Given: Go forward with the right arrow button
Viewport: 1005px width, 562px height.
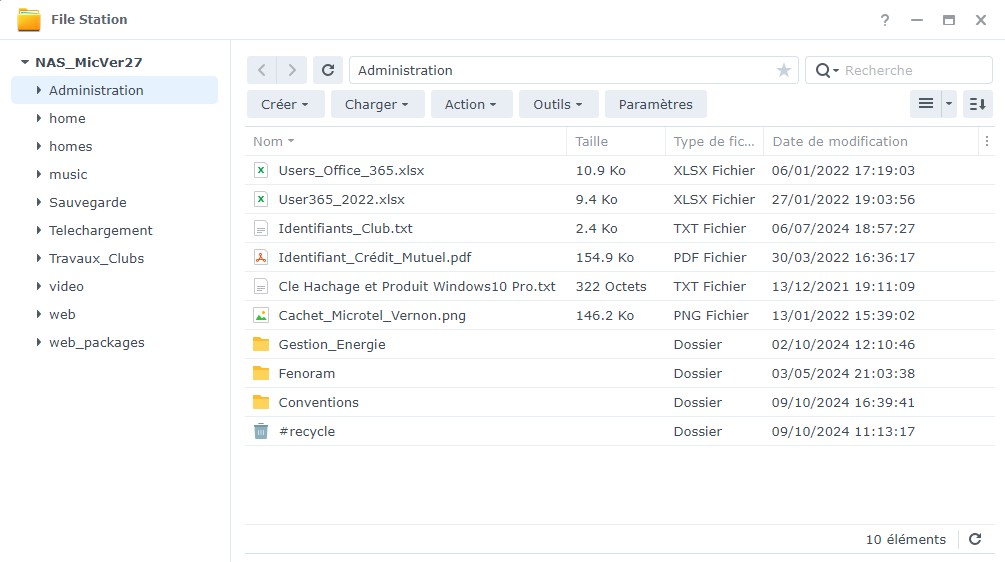Looking at the screenshot, I should (291, 70).
